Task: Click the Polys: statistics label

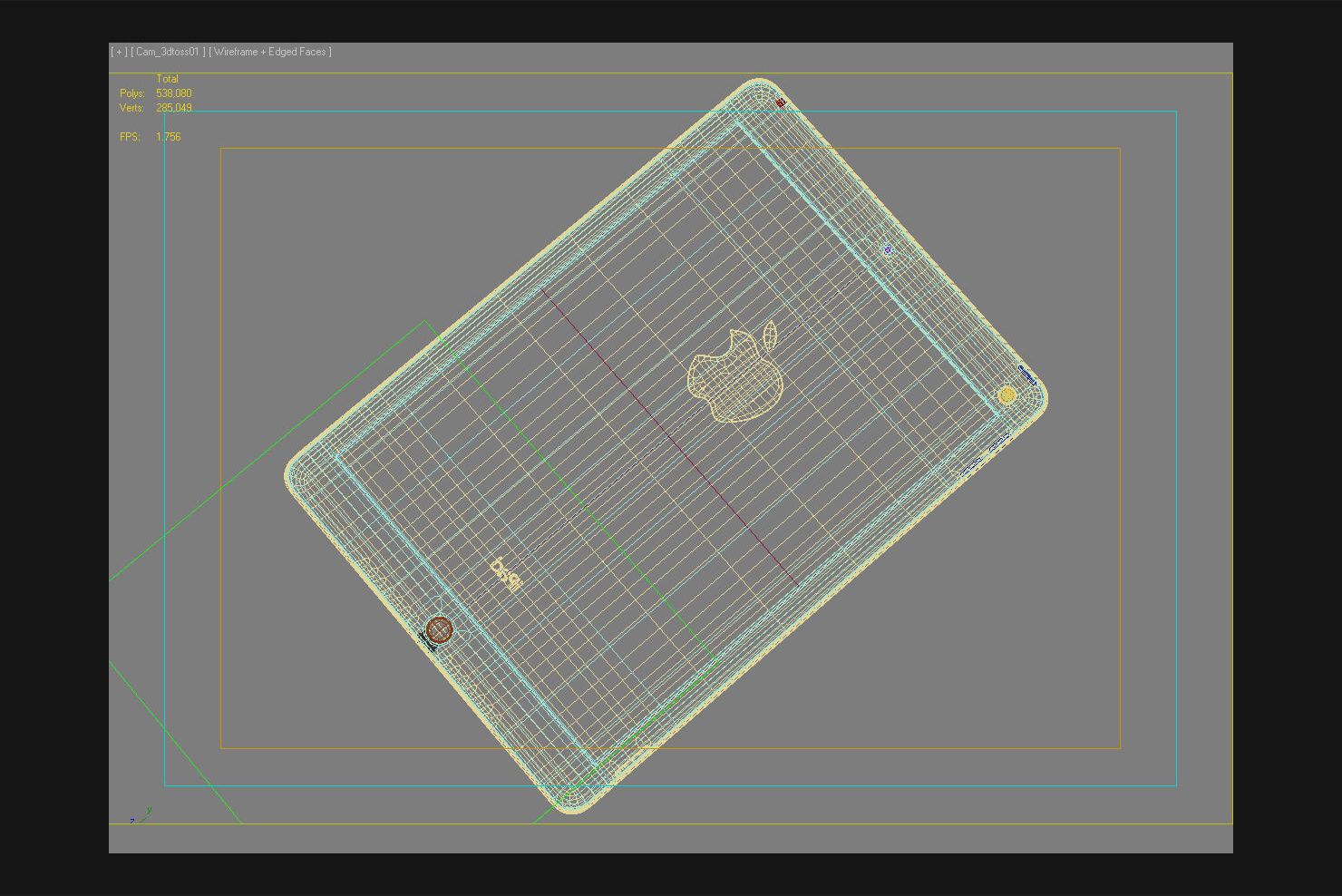Action: click(x=132, y=93)
